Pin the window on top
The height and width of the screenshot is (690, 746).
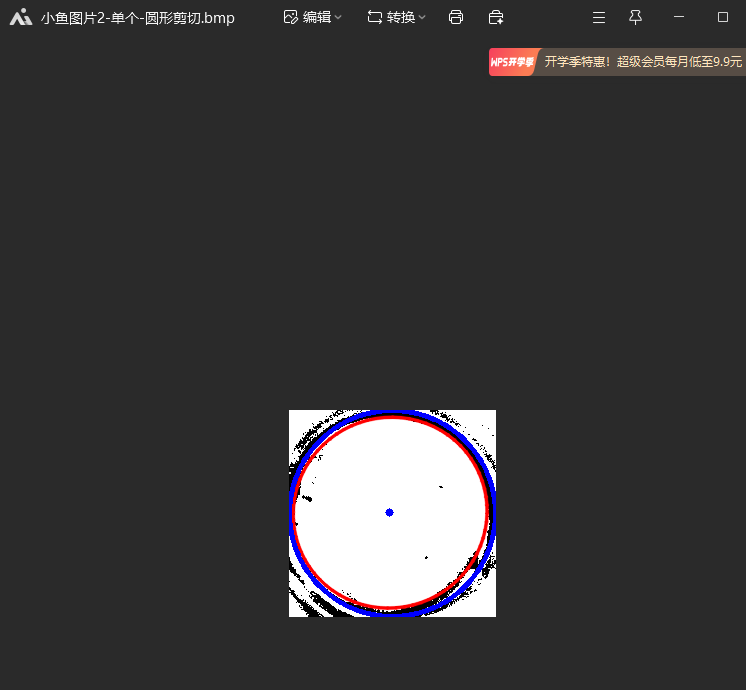635,18
